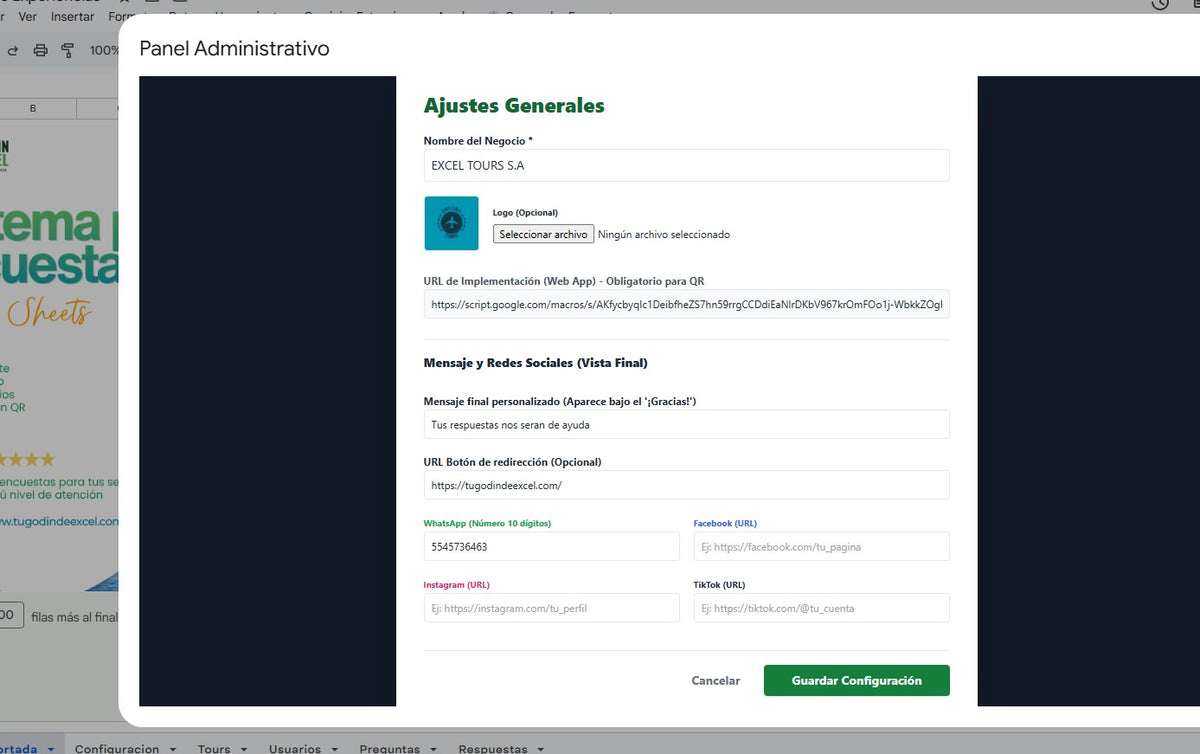Edit the Mensaje final personalizado field

click(x=687, y=424)
